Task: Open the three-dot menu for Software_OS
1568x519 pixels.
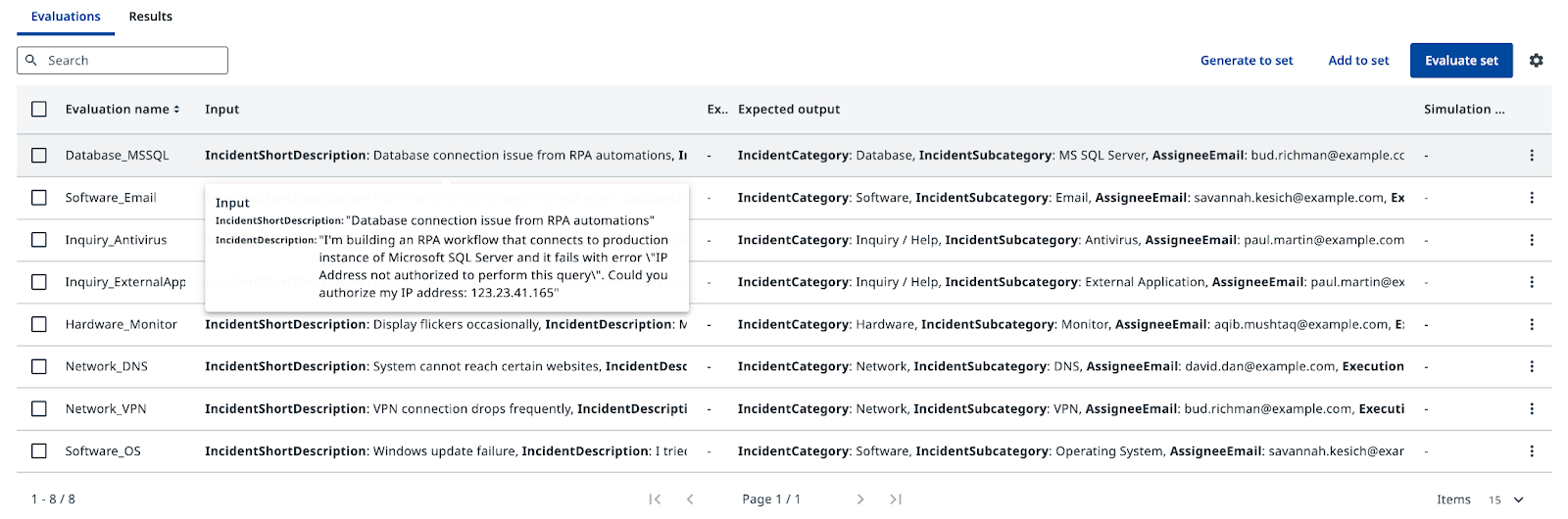Action: tap(1531, 450)
